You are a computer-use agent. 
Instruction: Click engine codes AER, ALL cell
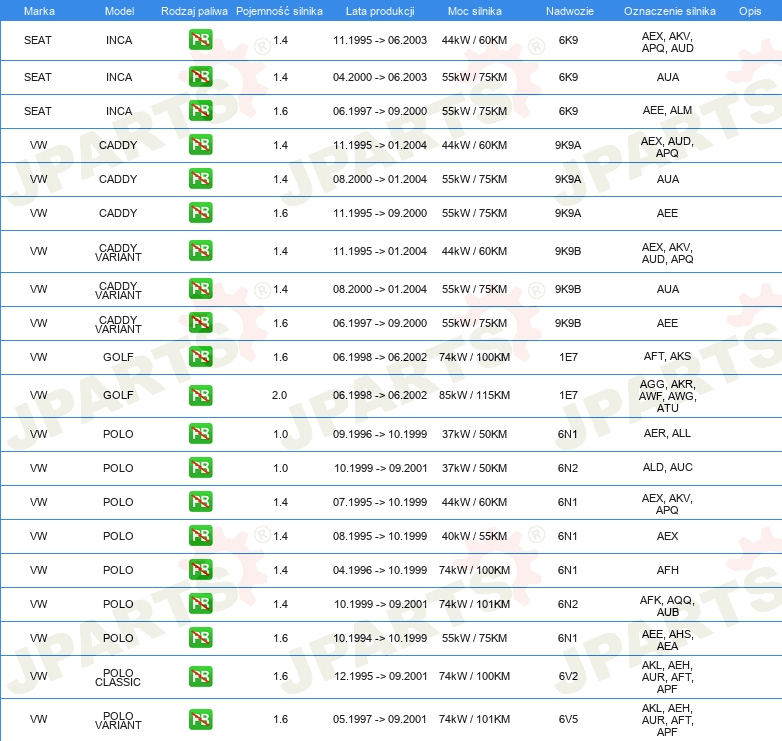tap(667, 433)
